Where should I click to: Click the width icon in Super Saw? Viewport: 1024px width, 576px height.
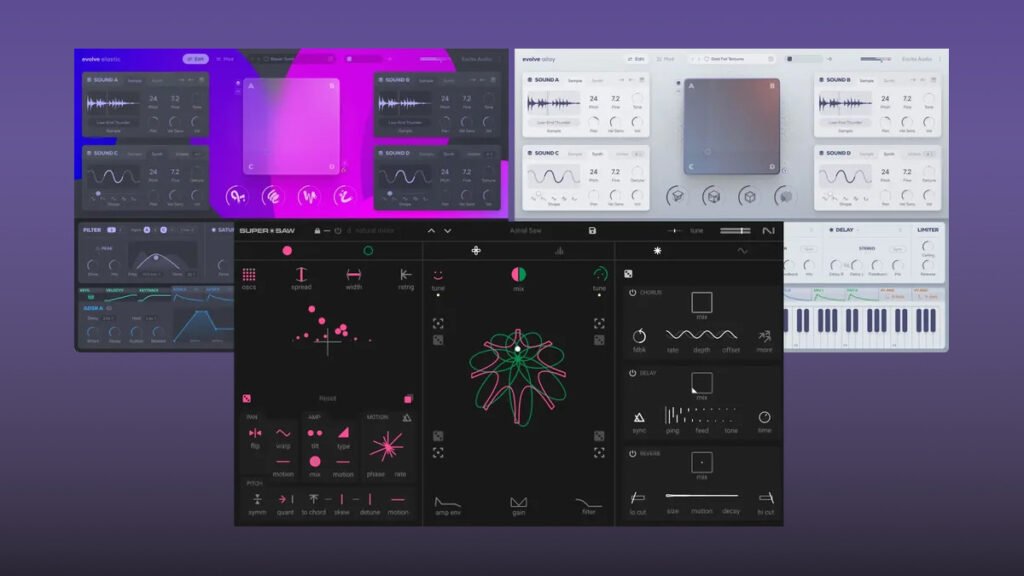[x=353, y=274]
